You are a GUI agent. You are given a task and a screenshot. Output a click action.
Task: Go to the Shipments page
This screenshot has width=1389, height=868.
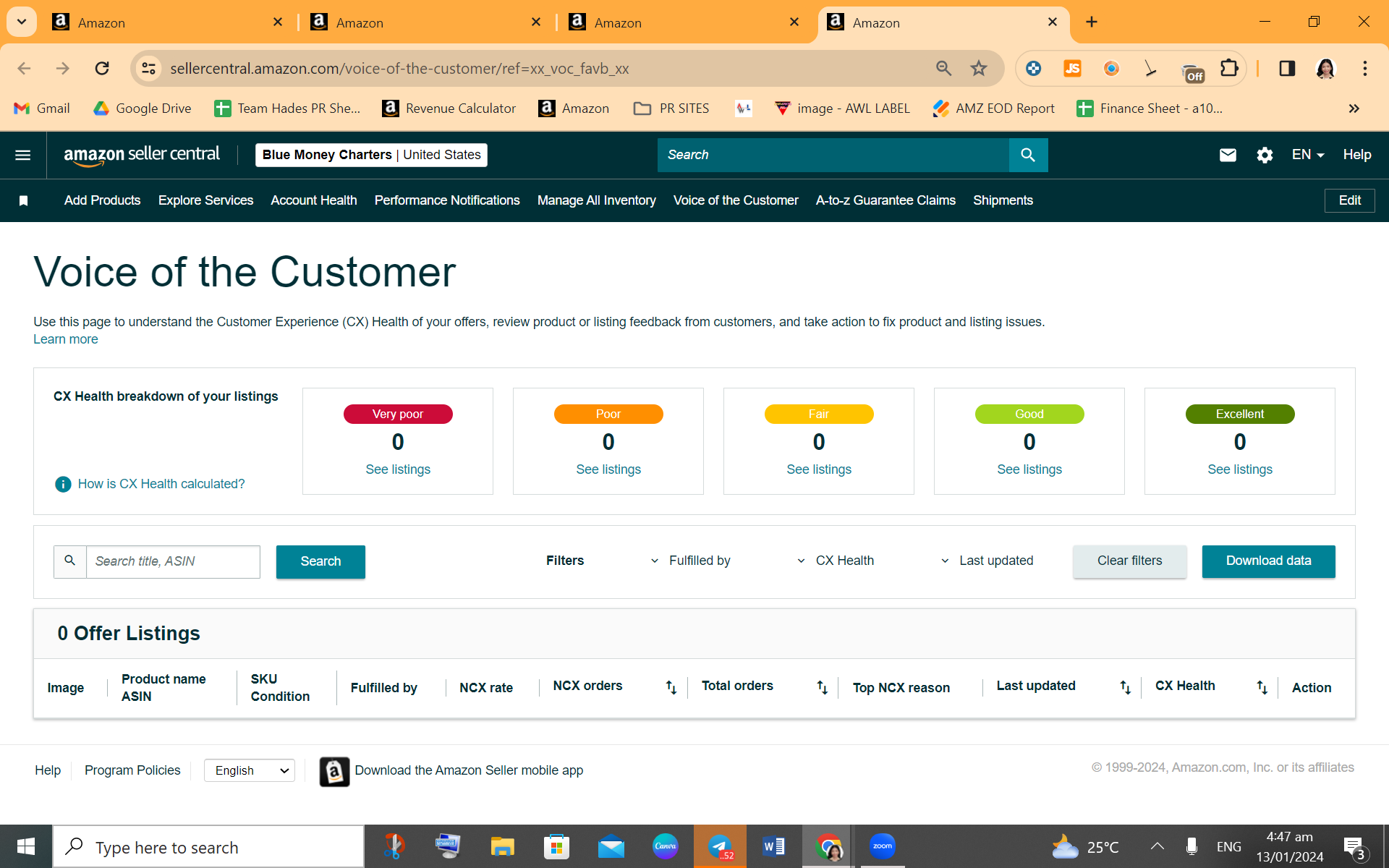click(x=1003, y=200)
